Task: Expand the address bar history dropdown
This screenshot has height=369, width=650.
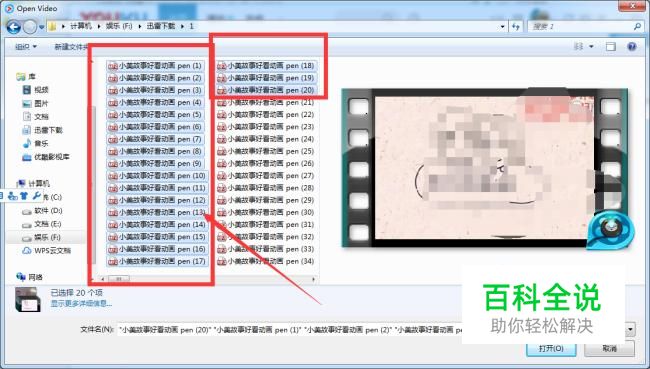Action: (x=502, y=27)
